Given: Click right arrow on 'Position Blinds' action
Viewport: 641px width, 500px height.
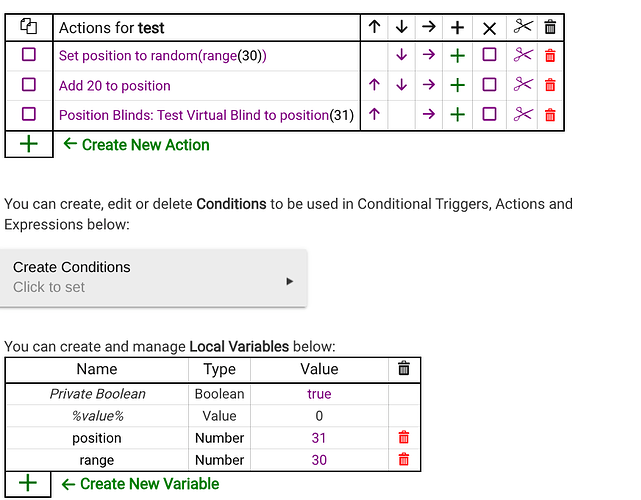Looking at the screenshot, I should pos(428,114).
